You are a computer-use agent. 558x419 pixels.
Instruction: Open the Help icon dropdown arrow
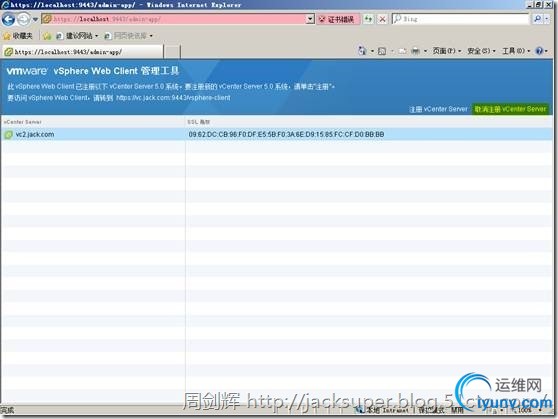546,52
